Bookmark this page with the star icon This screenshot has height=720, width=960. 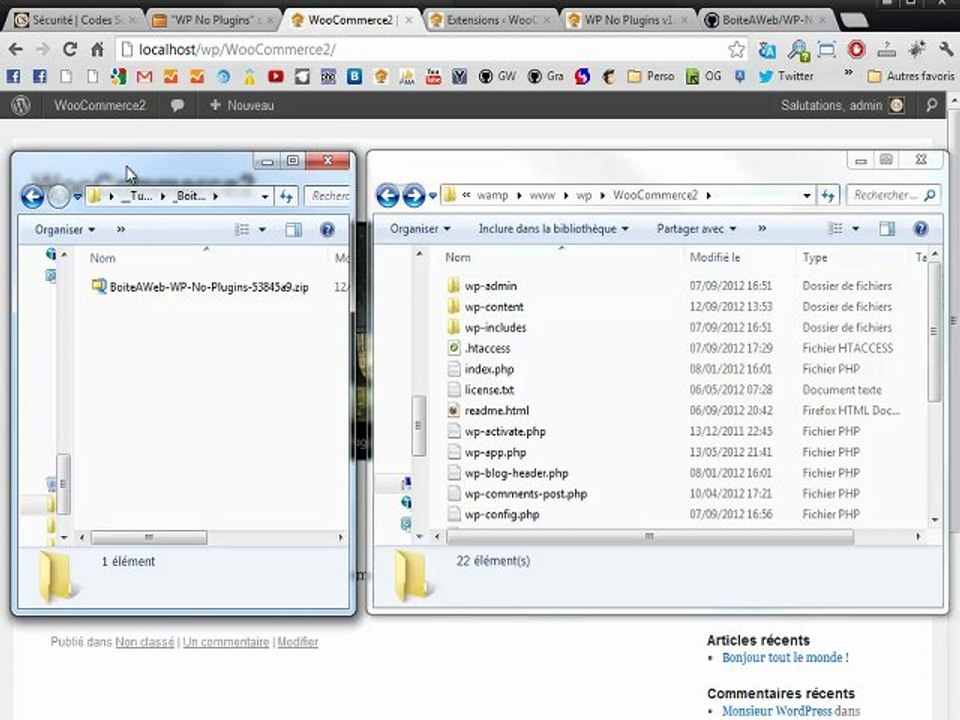click(737, 50)
